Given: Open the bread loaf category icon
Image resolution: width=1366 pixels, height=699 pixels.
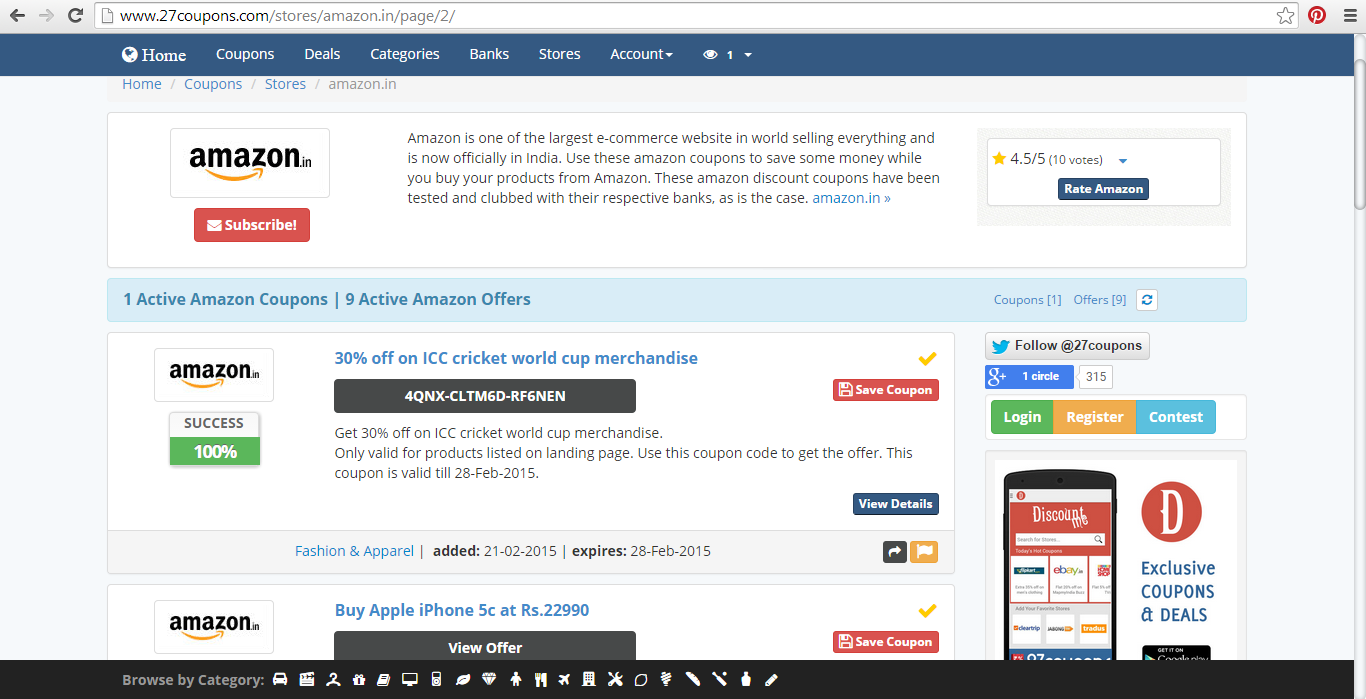Looking at the screenshot, I should (693, 679).
